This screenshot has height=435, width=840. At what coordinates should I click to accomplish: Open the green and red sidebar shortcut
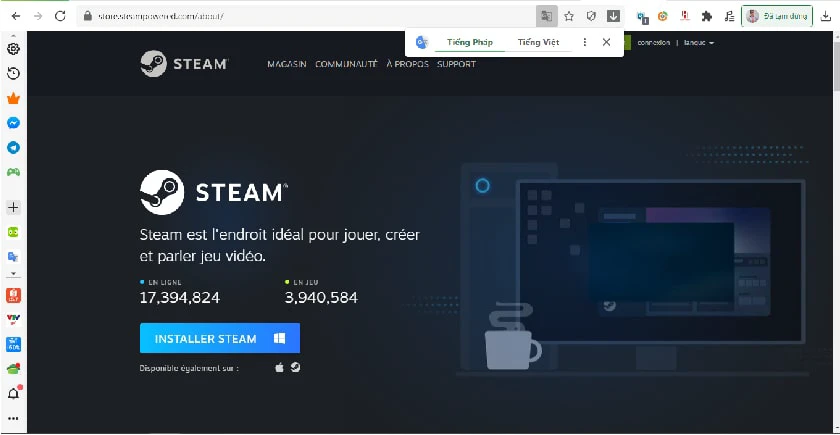click(13, 369)
